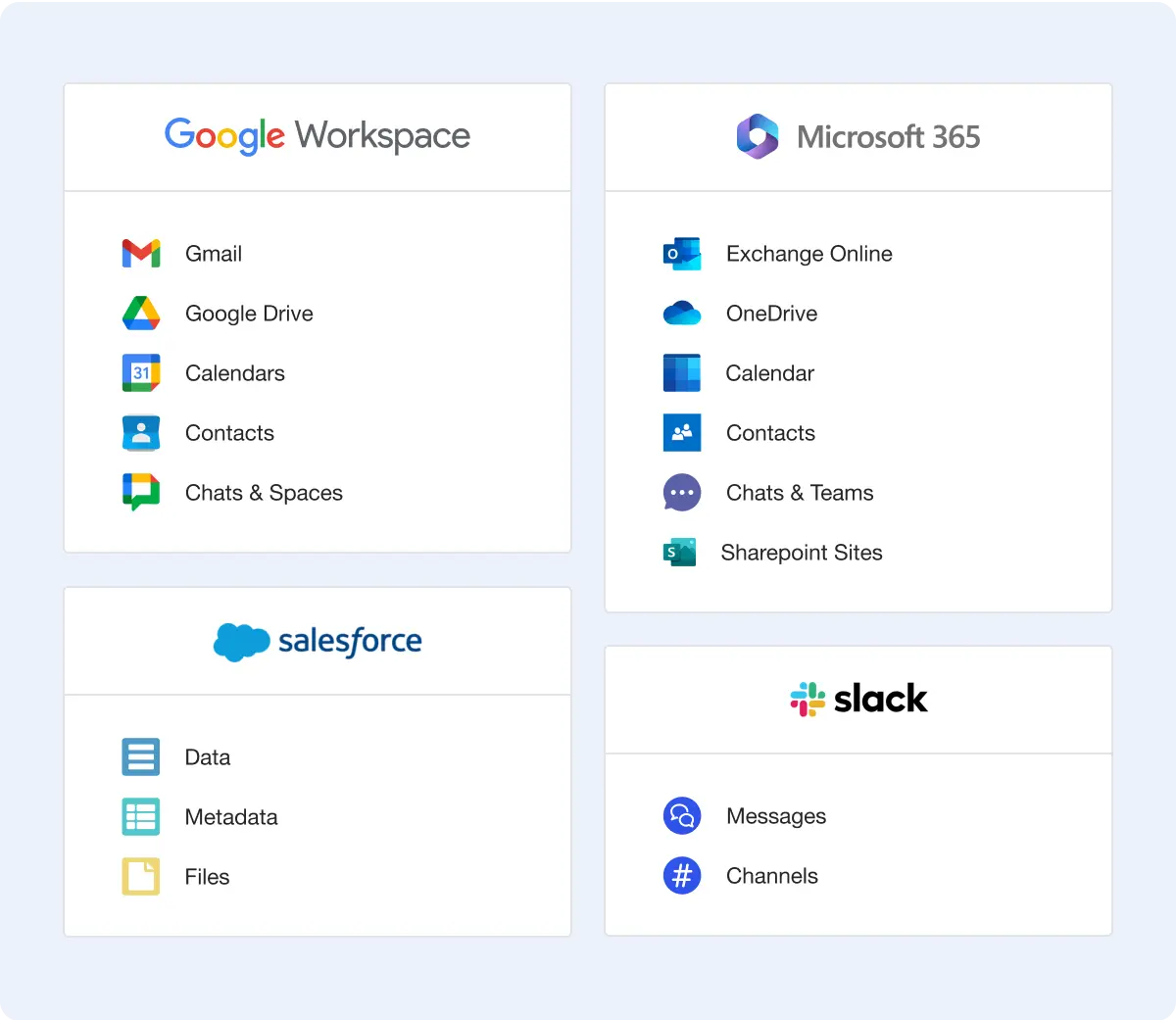Select the "OneDrive" label

[x=772, y=314]
